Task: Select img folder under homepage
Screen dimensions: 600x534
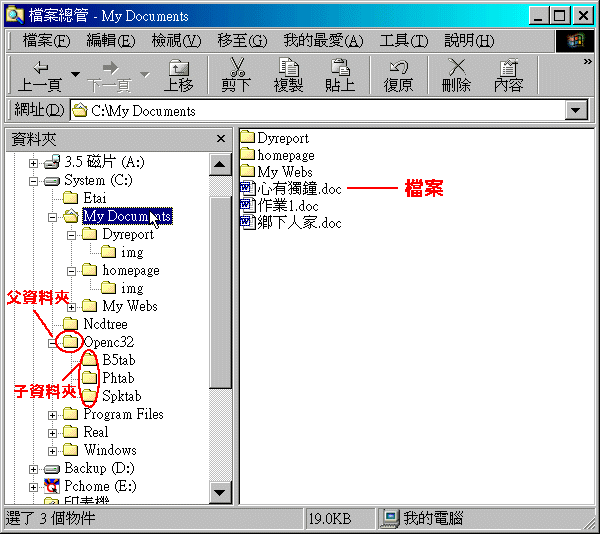Action: coord(122,288)
